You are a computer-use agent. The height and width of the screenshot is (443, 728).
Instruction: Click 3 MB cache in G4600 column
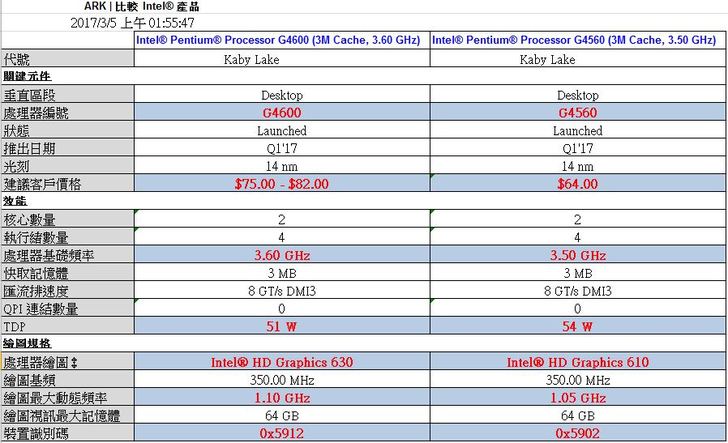click(x=282, y=273)
